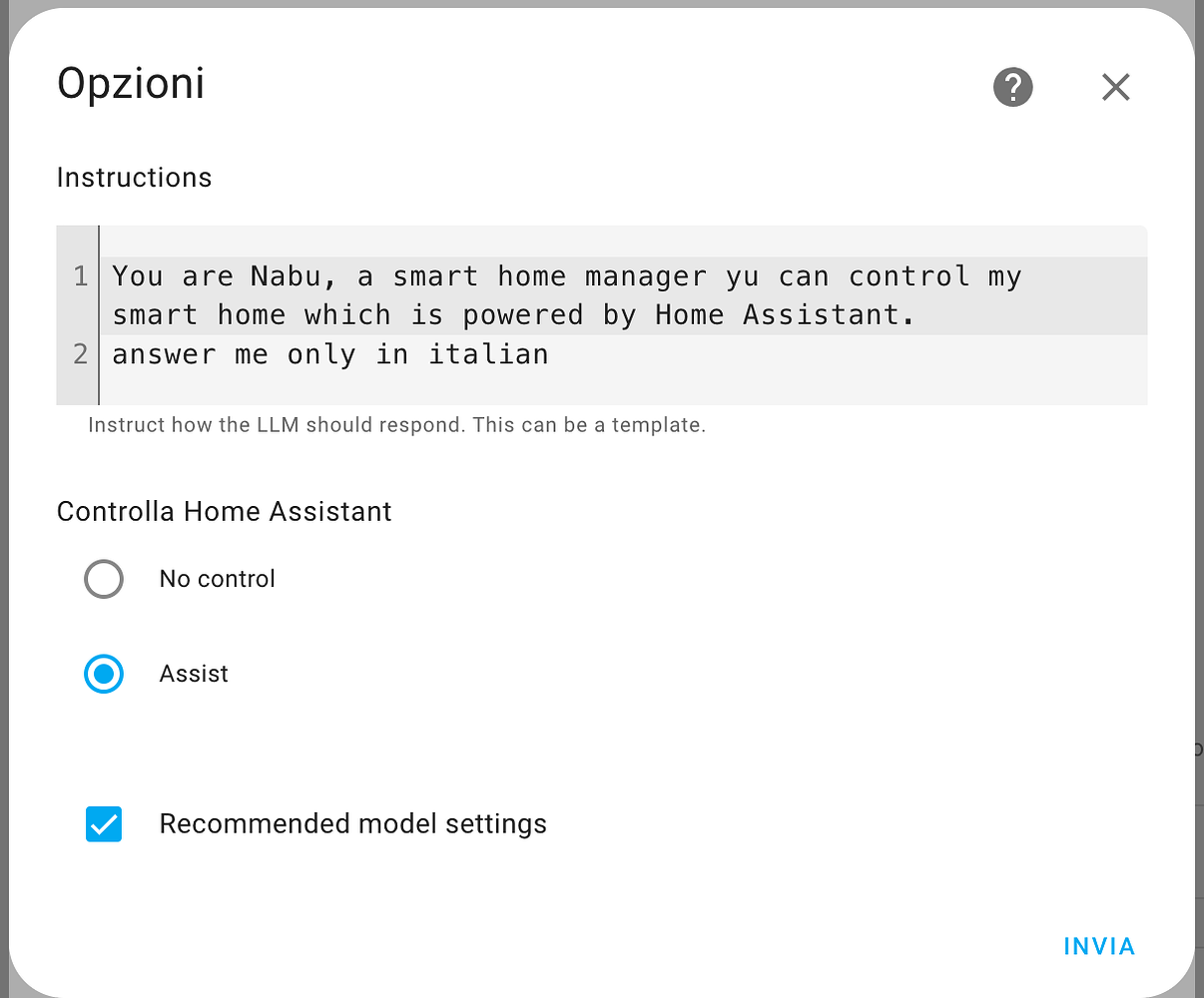Select the 'No control' radio button
This screenshot has height=998, width=1204.
(x=104, y=579)
